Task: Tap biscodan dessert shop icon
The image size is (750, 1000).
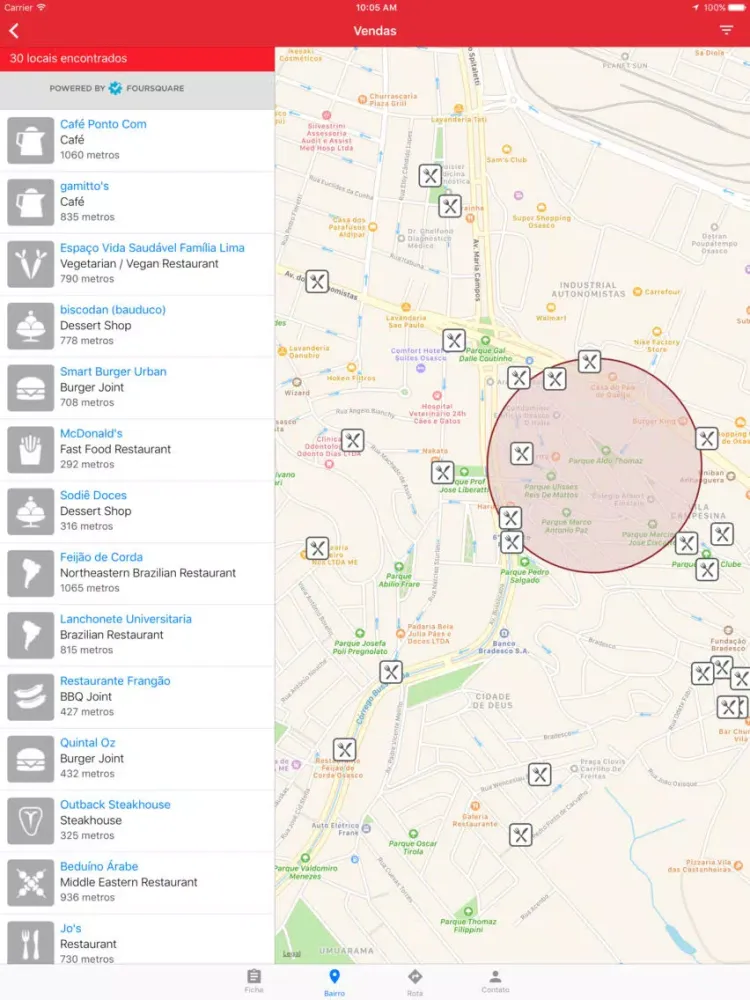Action: [31, 326]
